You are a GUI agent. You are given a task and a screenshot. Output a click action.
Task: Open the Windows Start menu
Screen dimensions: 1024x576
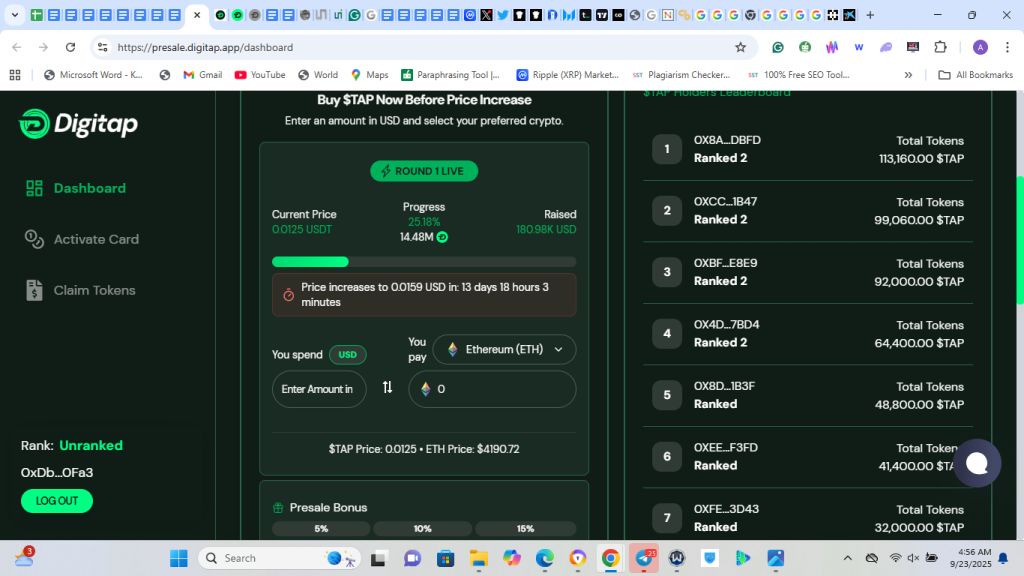178,558
